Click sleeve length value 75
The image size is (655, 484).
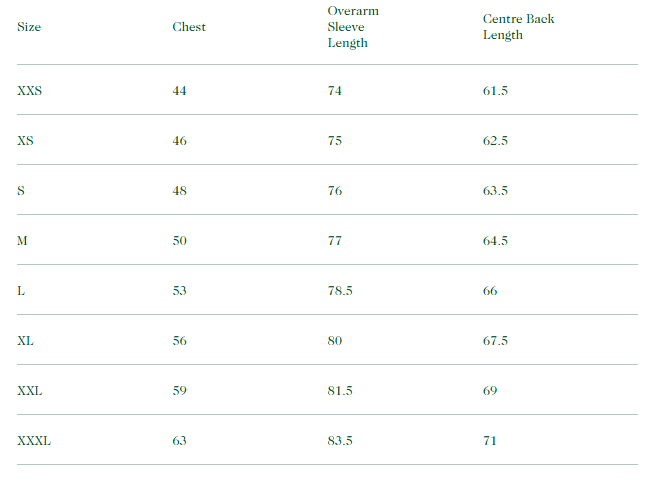335,141
